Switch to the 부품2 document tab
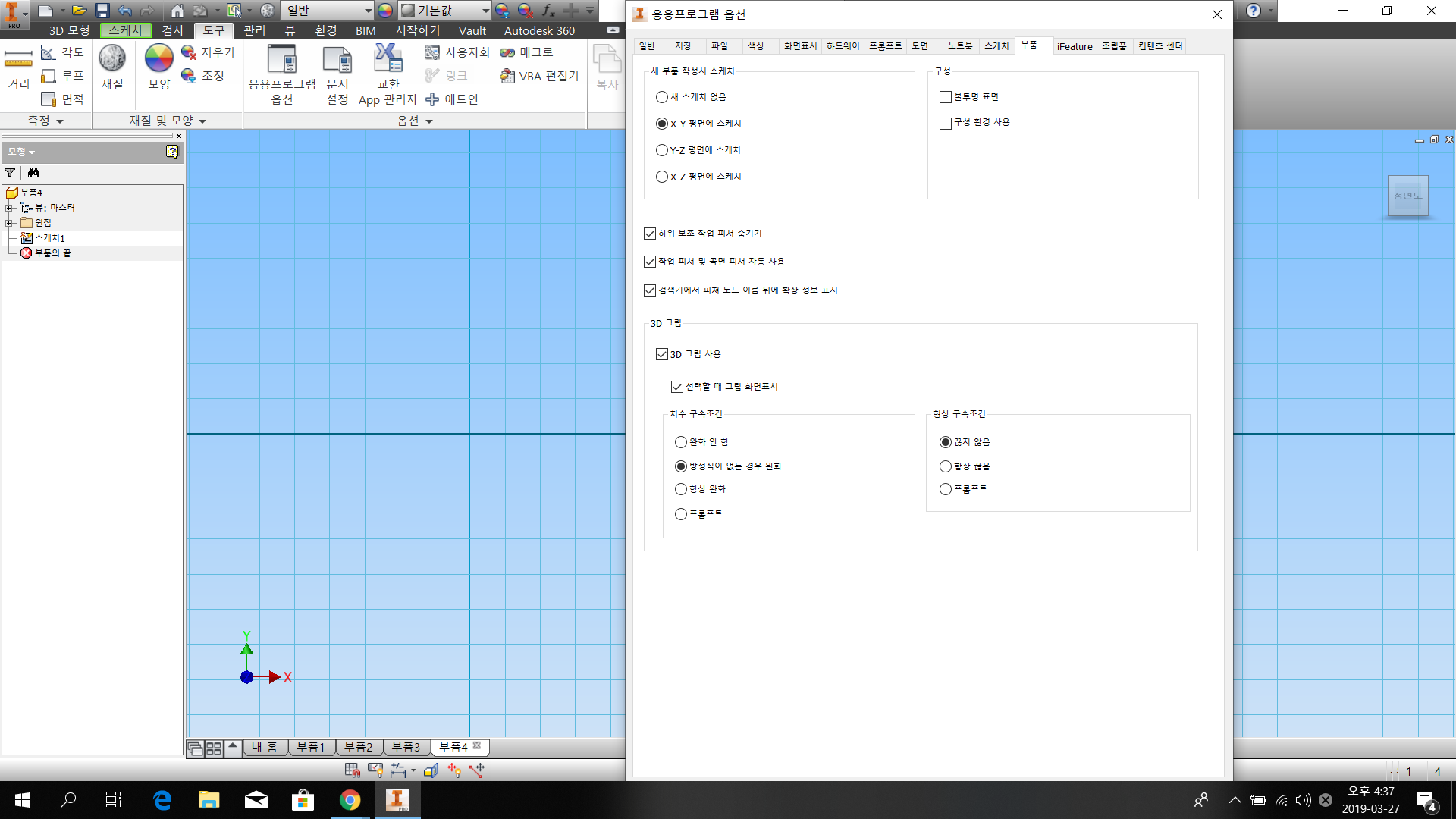Image resolution: width=1456 pixels, height=819 pixels. pos(358,748)
